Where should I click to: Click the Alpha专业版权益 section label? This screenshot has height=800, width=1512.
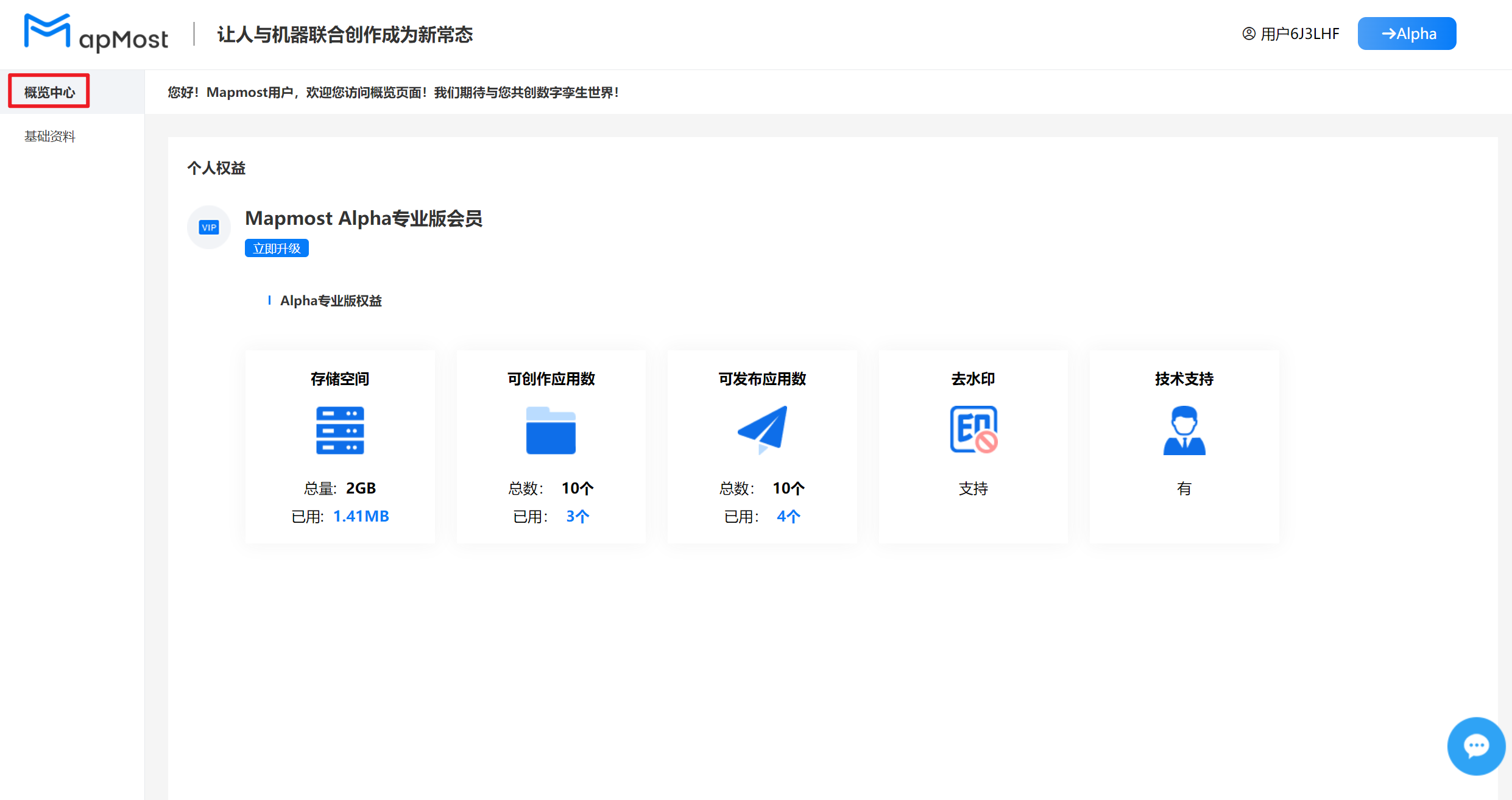331,300
